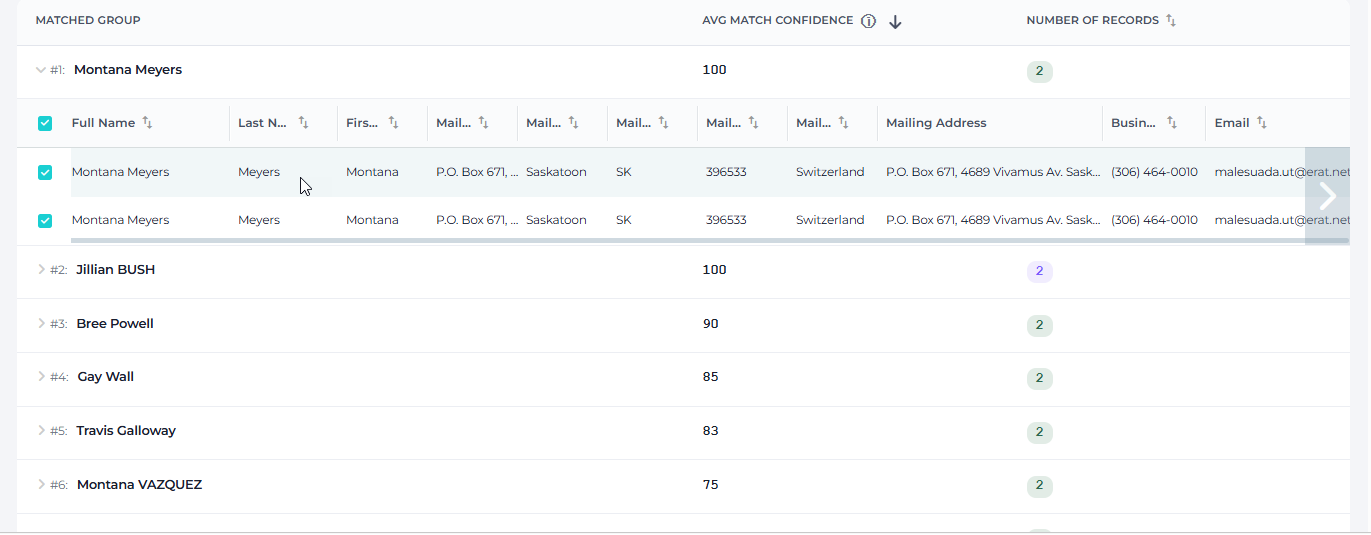Image resolution: width=1371 pixels, height=535 pixels.
Task: Sort the Email column
Action: tap(1262, 123)
